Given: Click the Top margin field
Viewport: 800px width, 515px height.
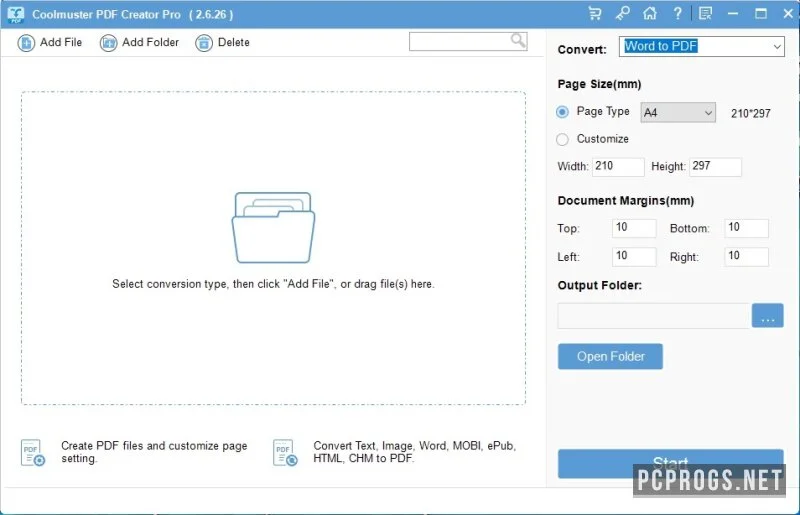Looking at the screenshot, I should (x=634, y=228).
